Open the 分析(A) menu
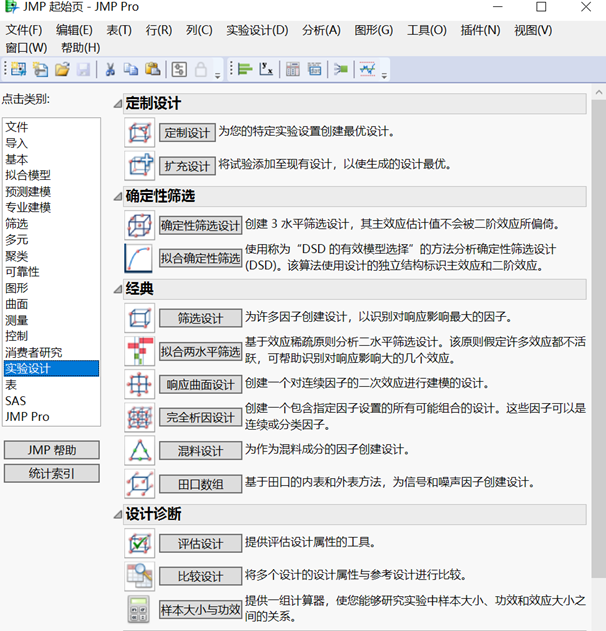The width and height of the screenshot is (606, 631). 321,30
